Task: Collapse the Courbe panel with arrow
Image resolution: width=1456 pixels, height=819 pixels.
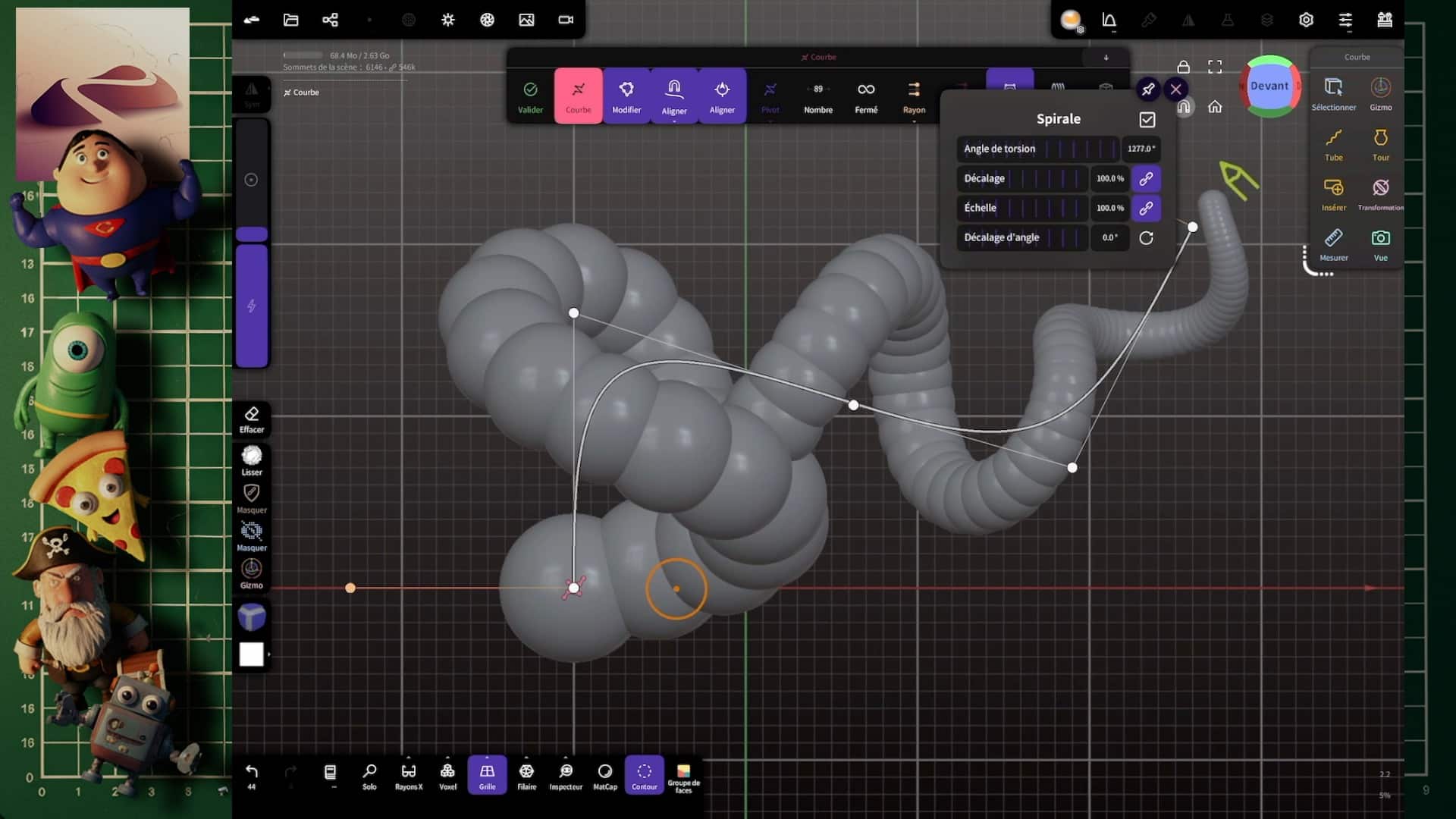Action: pyautogui.click(x=1106, y=58)
